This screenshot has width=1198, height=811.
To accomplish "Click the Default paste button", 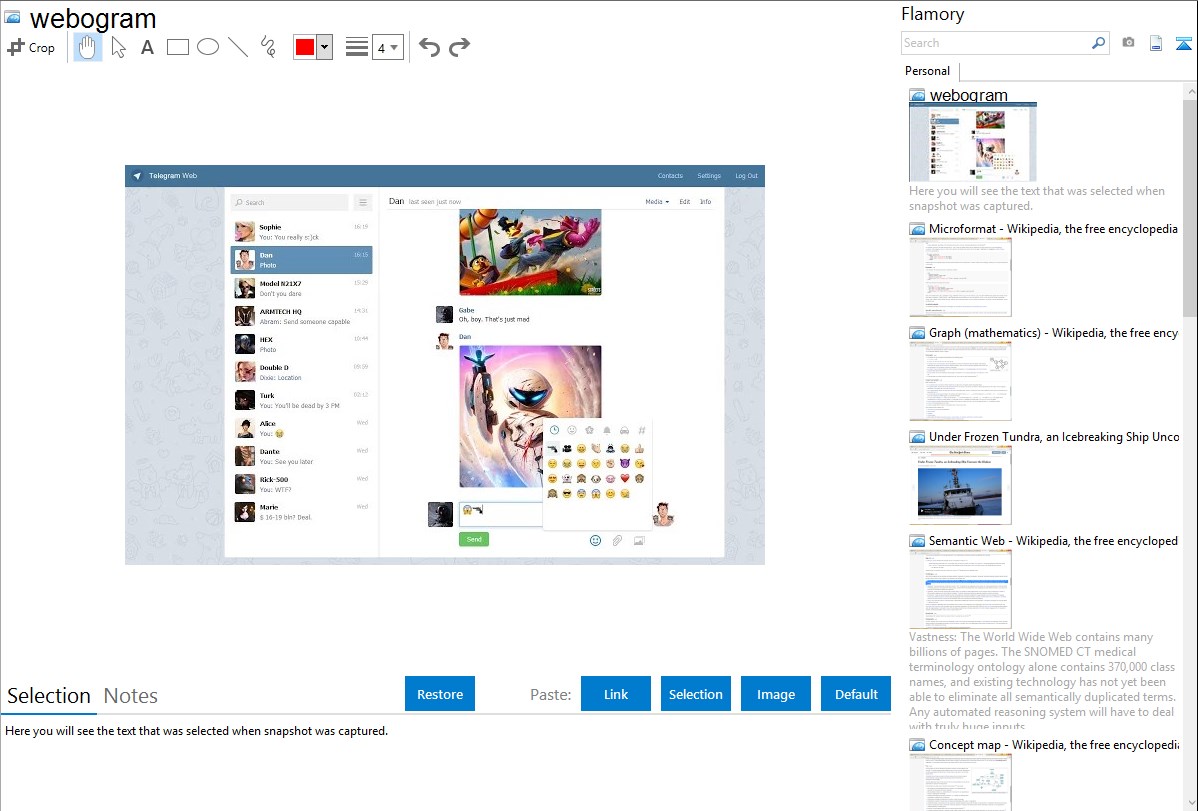I will 856,694.
